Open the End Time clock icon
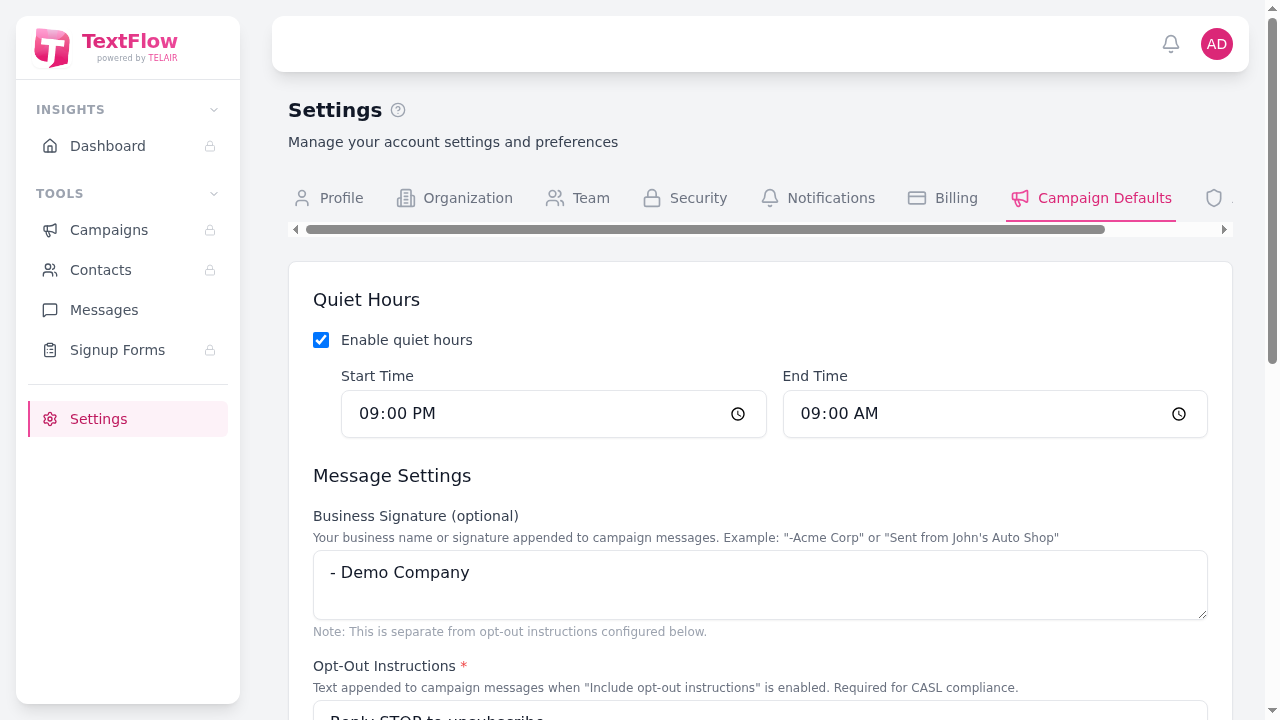Image resolution: width=1280 pixels, height=720 pixels. click(x=1178, y=413)
